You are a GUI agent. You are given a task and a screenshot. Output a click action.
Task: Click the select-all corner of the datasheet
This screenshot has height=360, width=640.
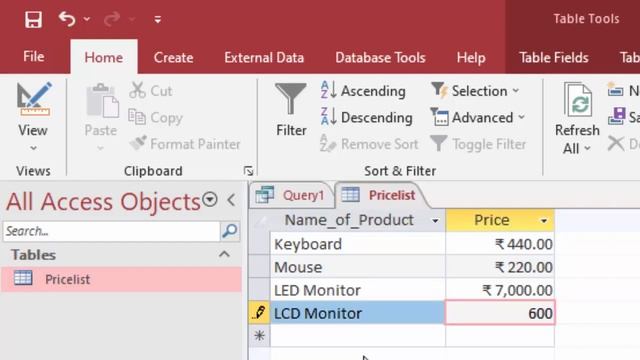pos(259,220)
